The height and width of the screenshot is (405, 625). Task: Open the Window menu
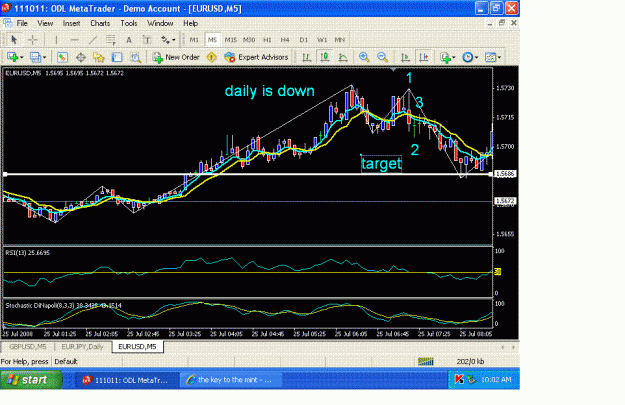pyautogui.click(x=160, y=23)
